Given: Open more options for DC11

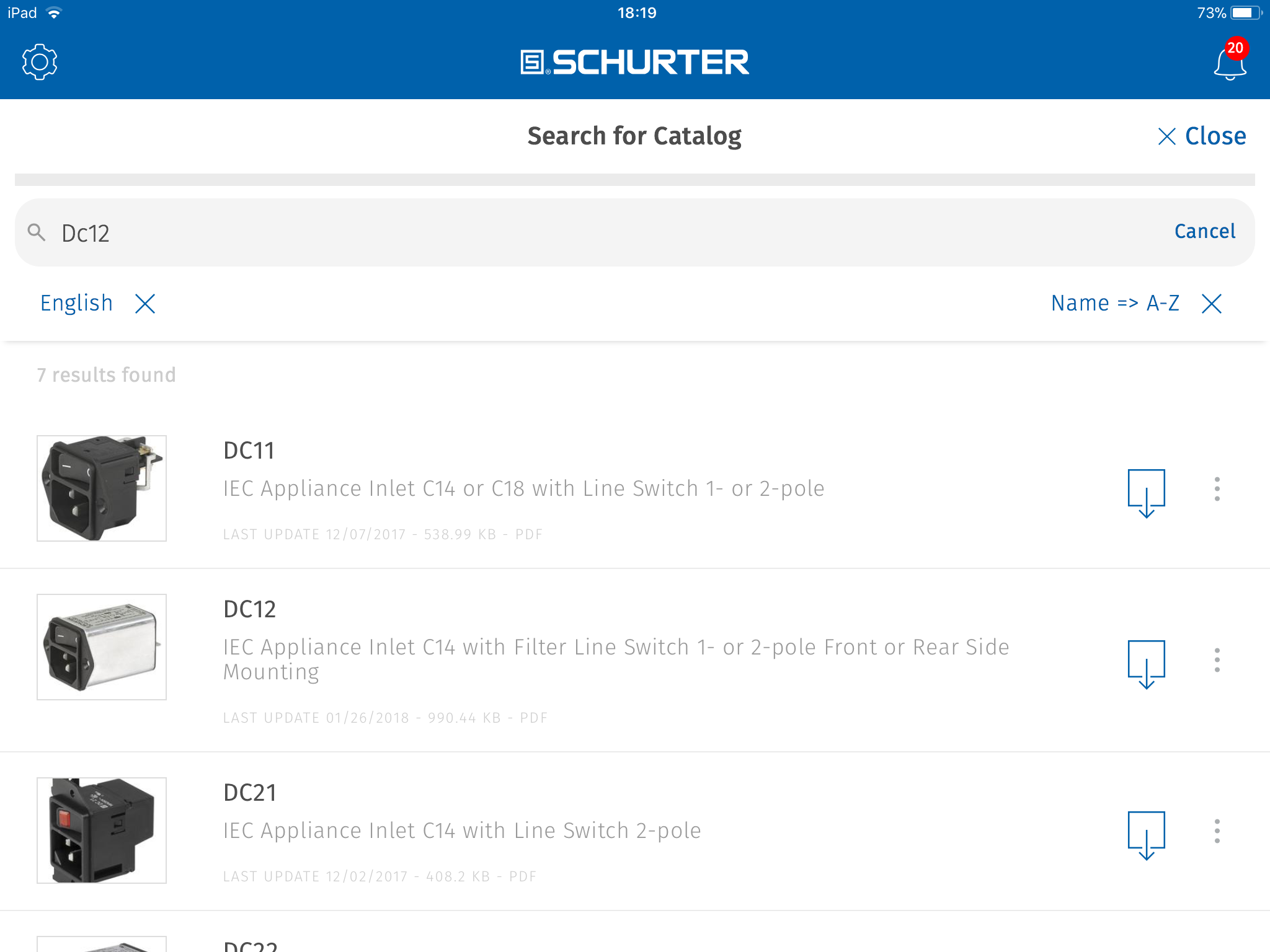Looking at the screenshot, I should point(1217,489).
